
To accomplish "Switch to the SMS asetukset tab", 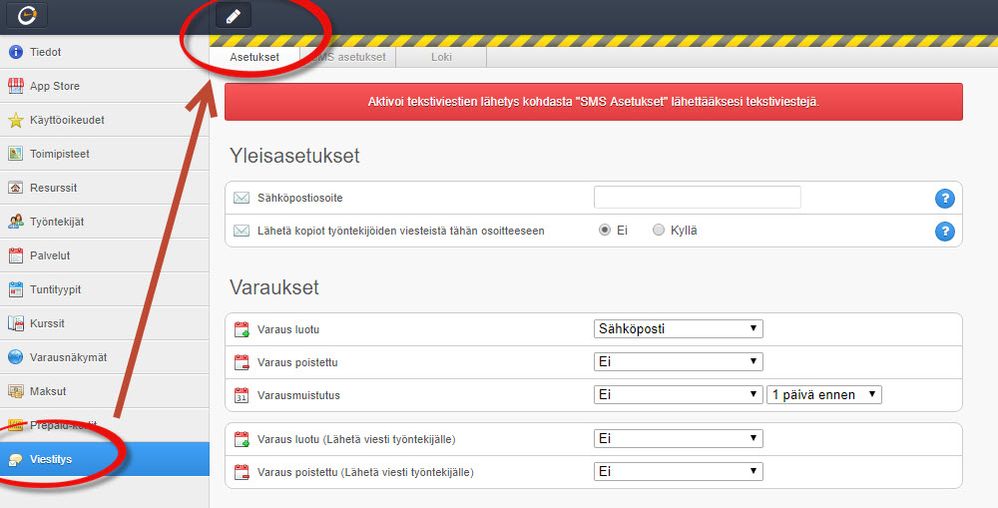I will pos(348,57).
